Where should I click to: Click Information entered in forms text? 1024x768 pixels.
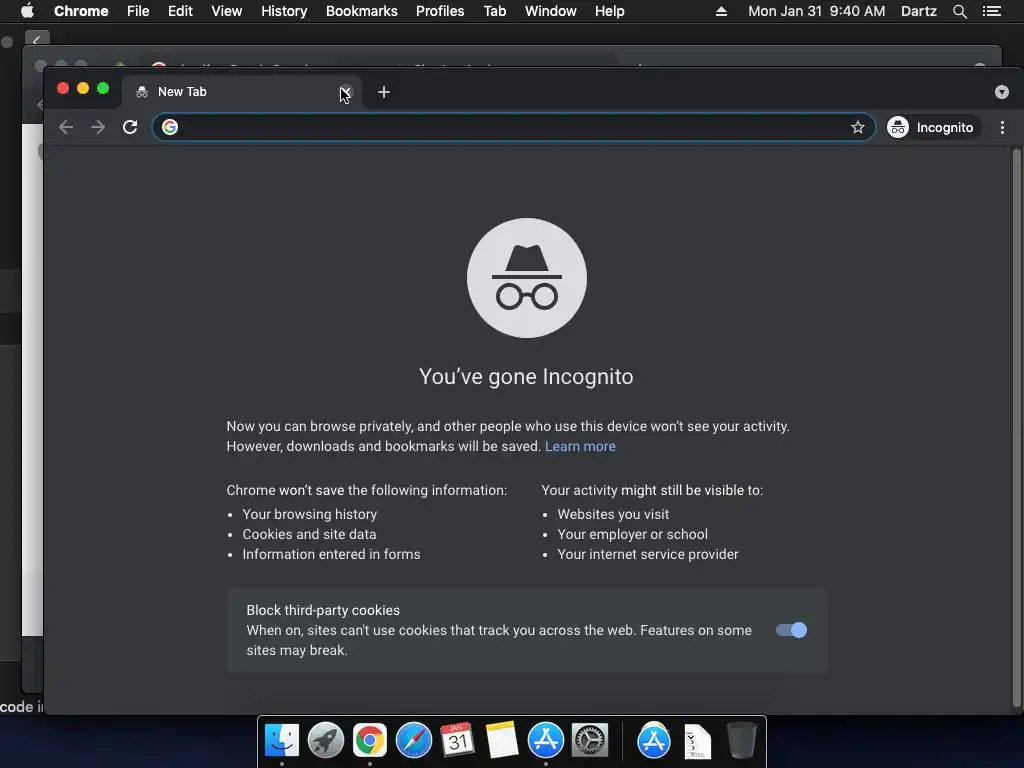[331, 554]
